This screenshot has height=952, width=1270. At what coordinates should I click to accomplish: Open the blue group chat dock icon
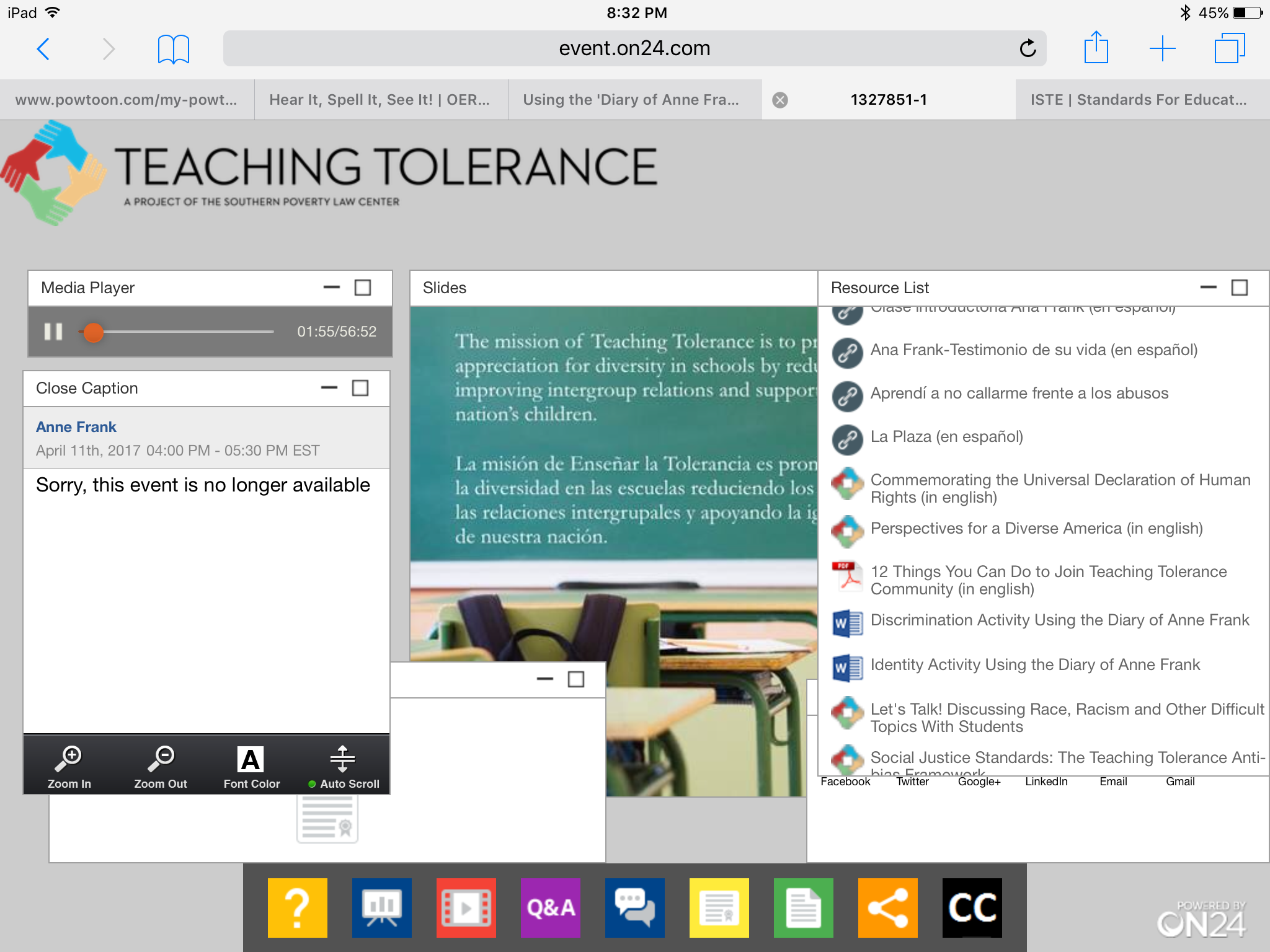(634, 907)
